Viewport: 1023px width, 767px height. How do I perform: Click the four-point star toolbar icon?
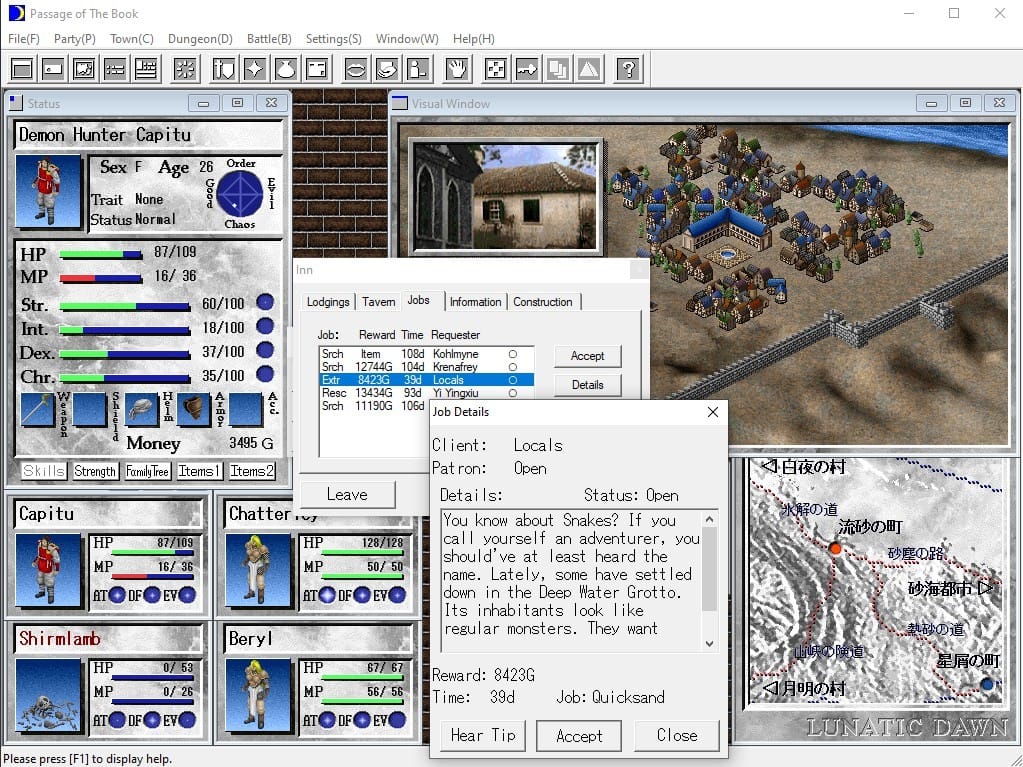[255, 69]
